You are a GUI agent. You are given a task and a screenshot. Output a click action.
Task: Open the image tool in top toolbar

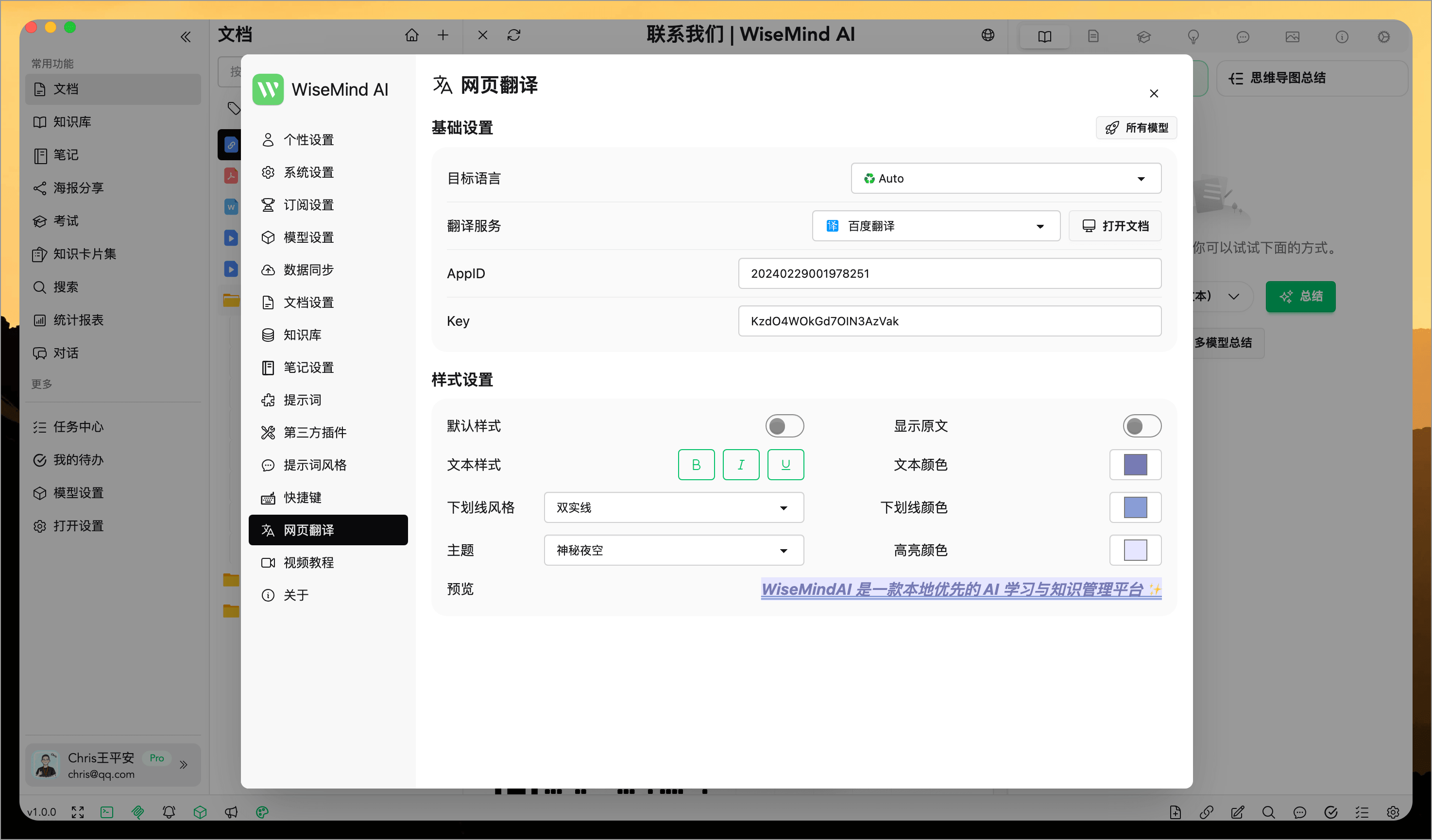coord(1292,36)
